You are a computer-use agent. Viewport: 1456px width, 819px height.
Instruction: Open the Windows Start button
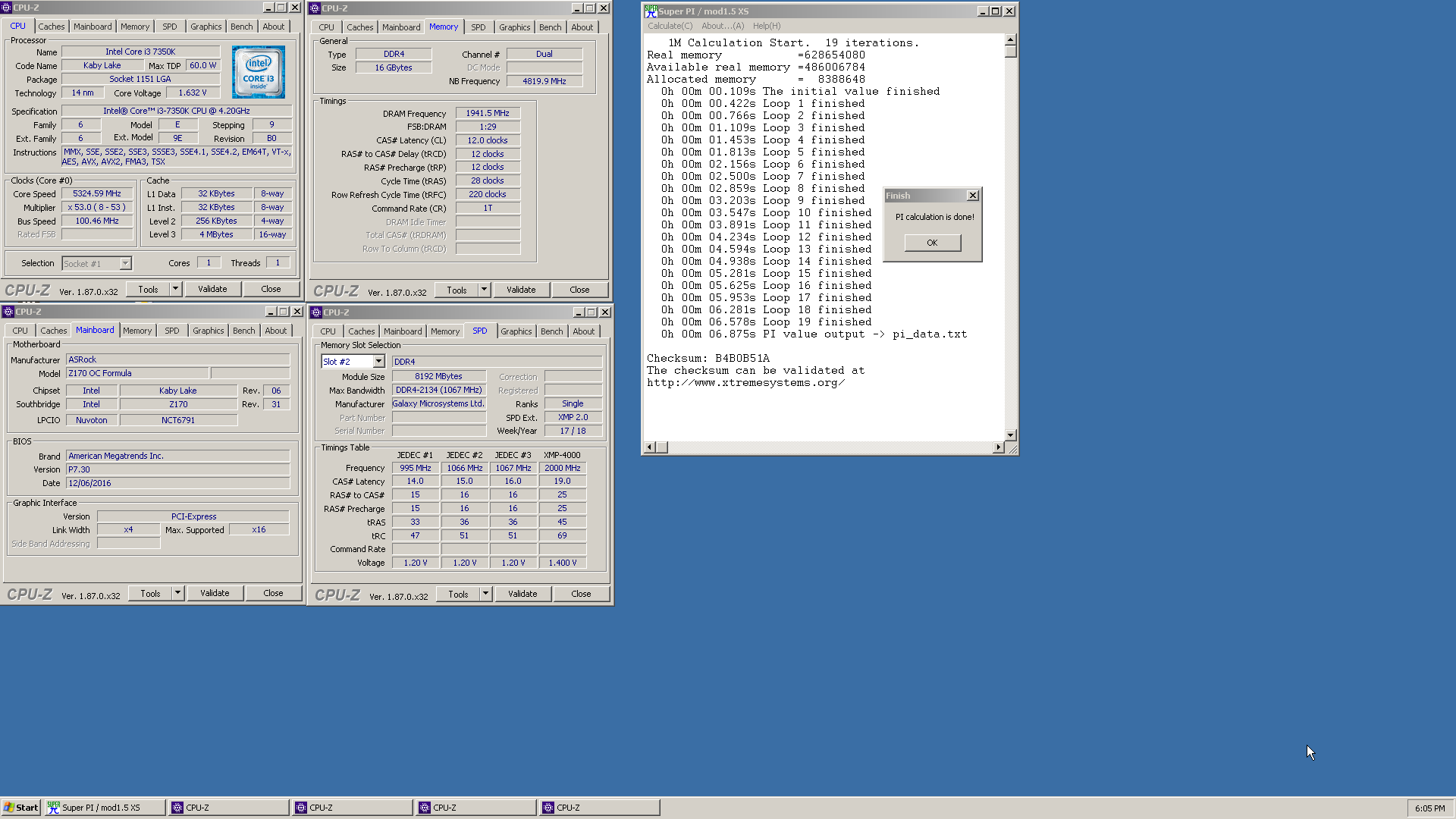click(x=20, y=808)
